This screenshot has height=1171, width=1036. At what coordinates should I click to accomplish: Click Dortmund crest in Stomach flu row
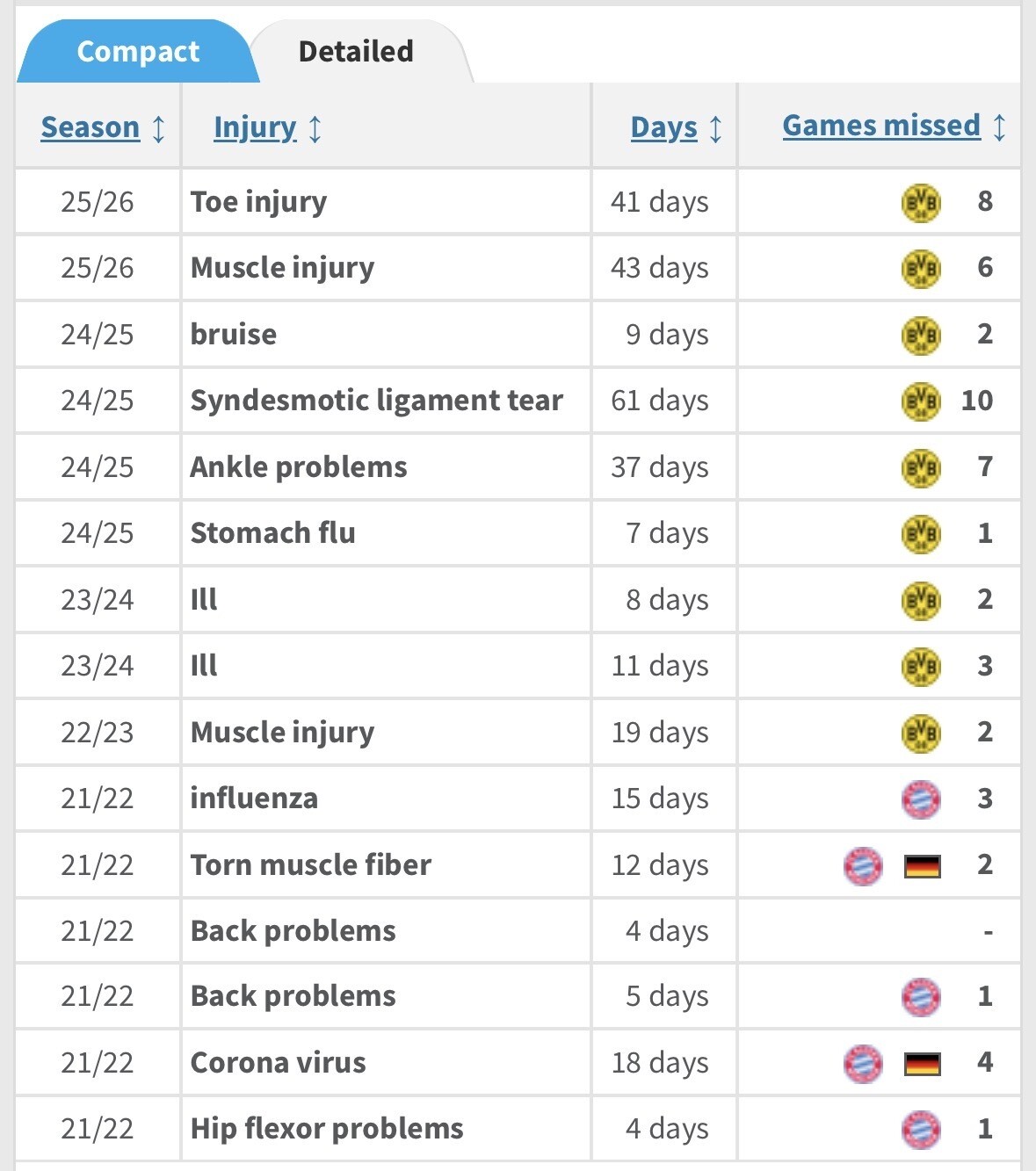[921, 534]
